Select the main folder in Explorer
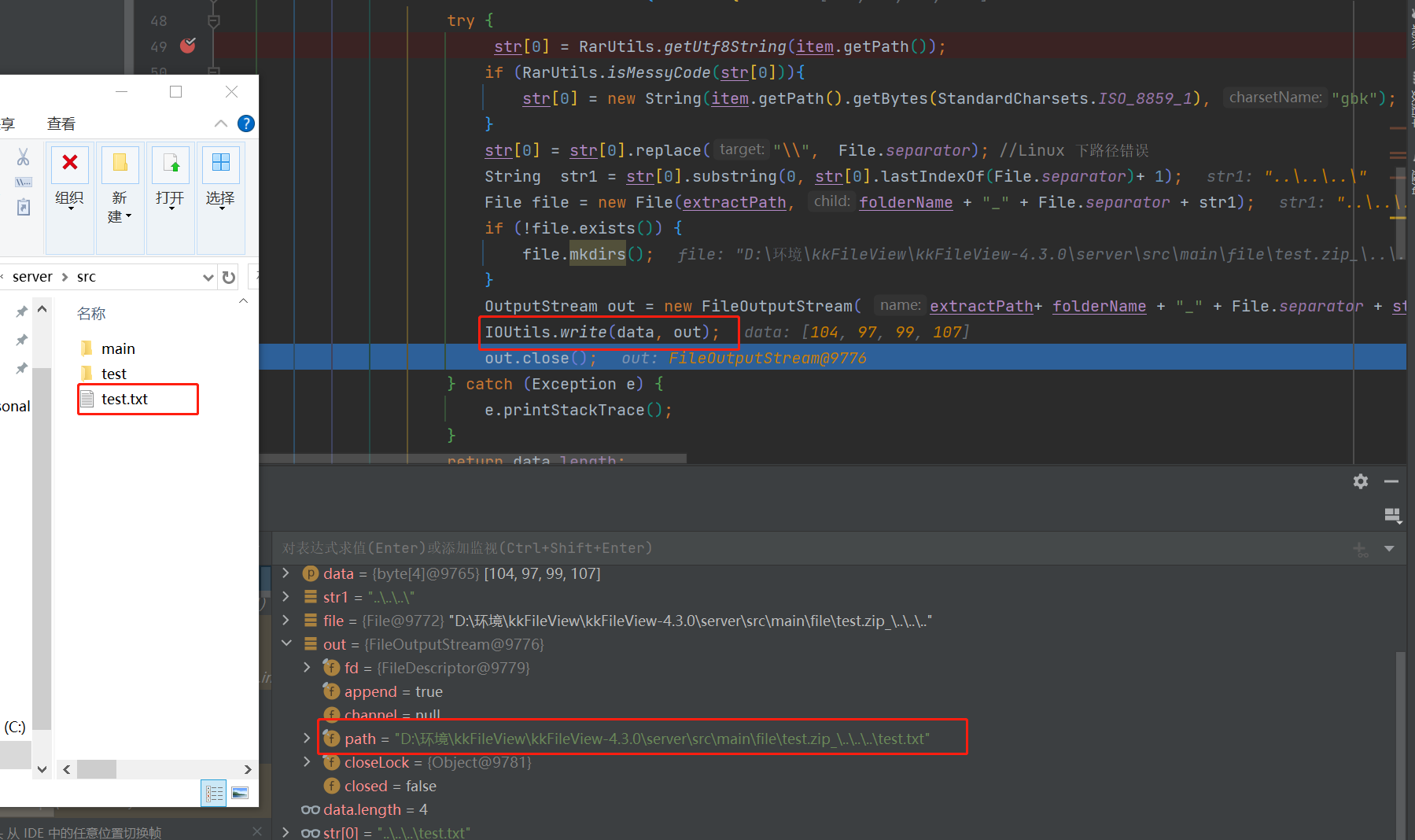 point(118,348)
